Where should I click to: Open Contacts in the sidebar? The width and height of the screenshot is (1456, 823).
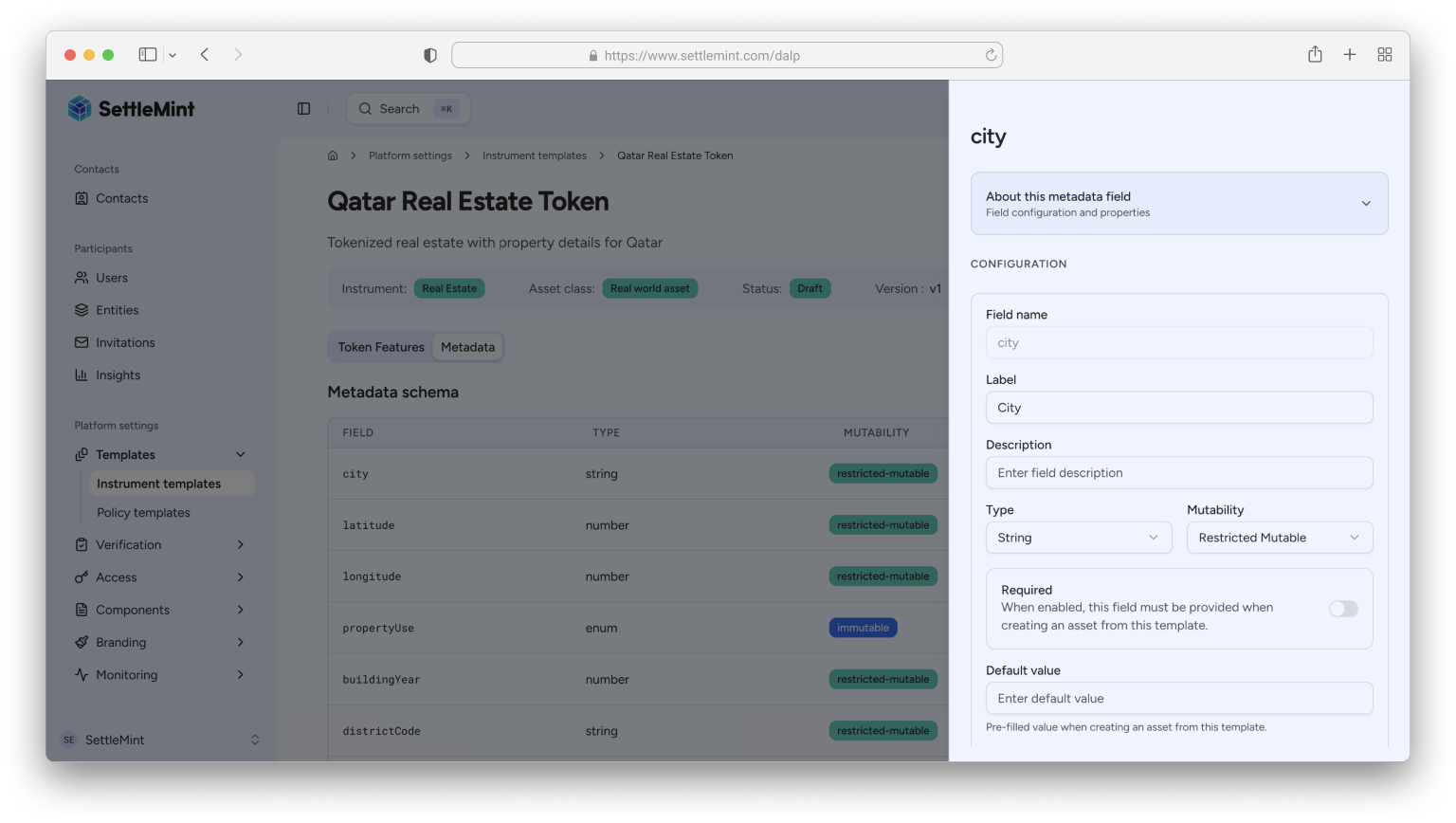coord(121,198)
